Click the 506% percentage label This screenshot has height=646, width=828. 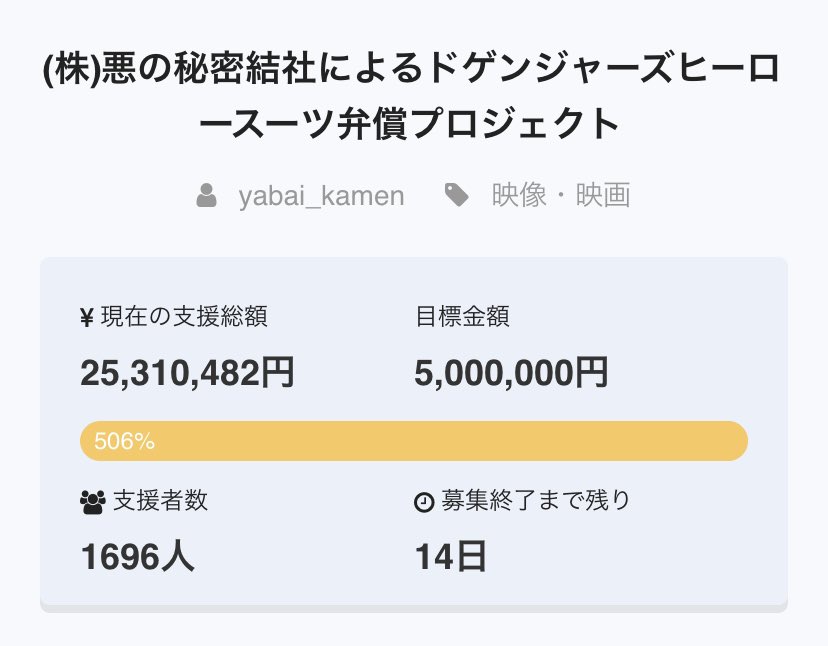pyautogui.click(x=125, y=441)
